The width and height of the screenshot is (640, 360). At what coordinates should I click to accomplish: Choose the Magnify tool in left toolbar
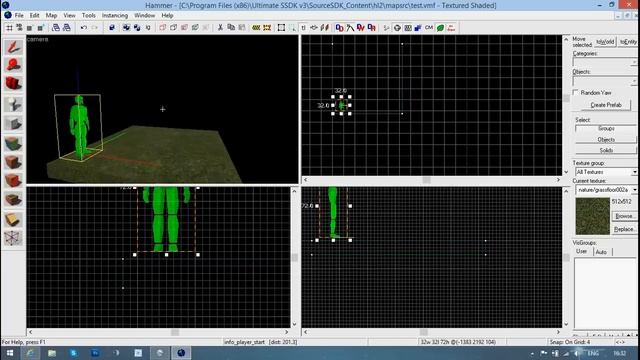[13, 65]
